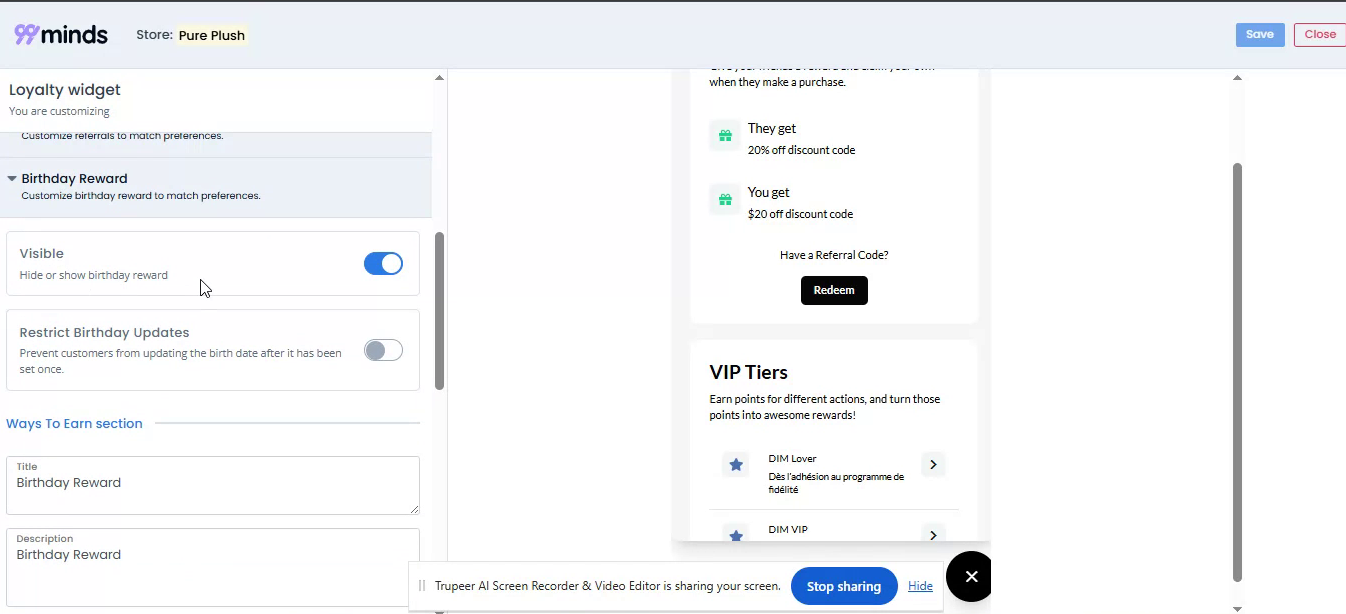This screenshot has height=614, width=1346.
Task: Open the DIM Lover tier chevron
Action: (933, 465)
